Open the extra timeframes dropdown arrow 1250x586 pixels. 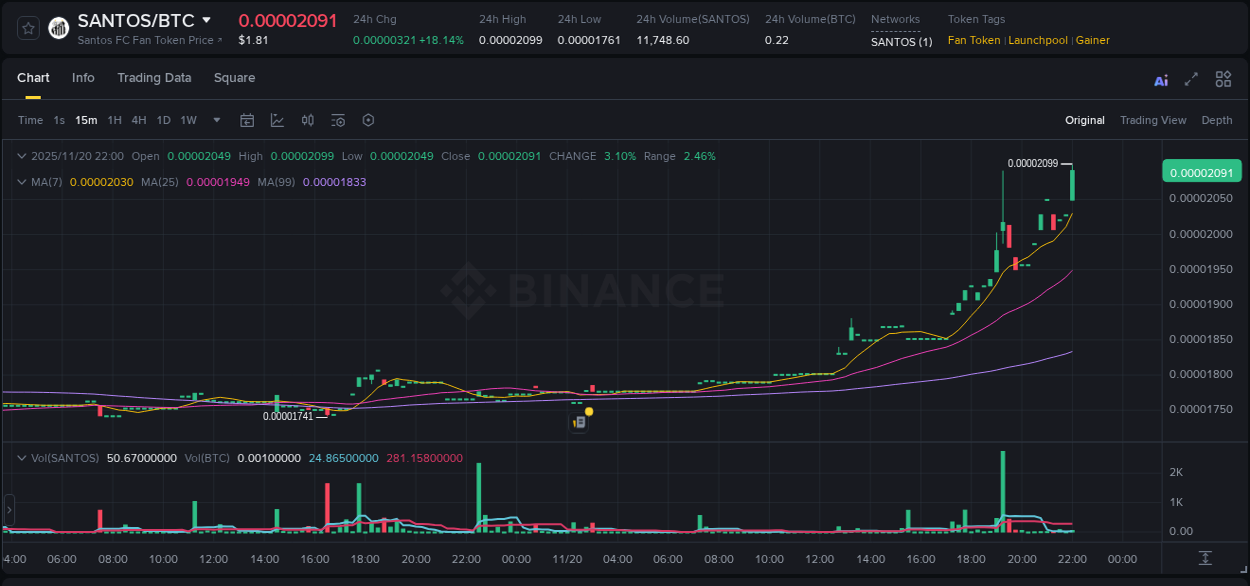215,120
